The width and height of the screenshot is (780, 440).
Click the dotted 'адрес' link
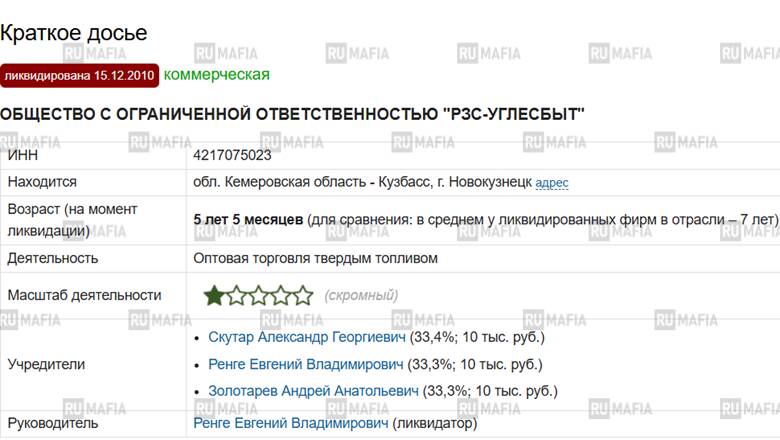point(552,183)
